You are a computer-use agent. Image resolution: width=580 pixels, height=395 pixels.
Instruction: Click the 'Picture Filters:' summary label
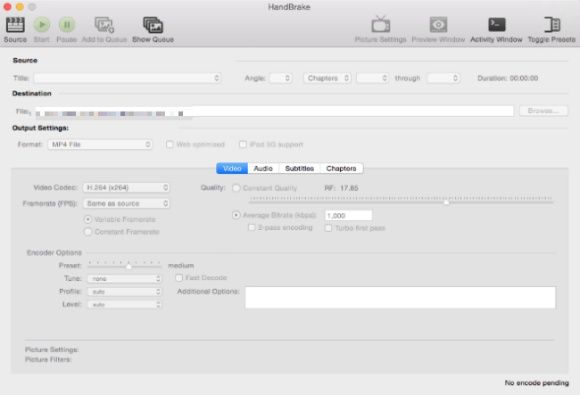click(48, 359)
